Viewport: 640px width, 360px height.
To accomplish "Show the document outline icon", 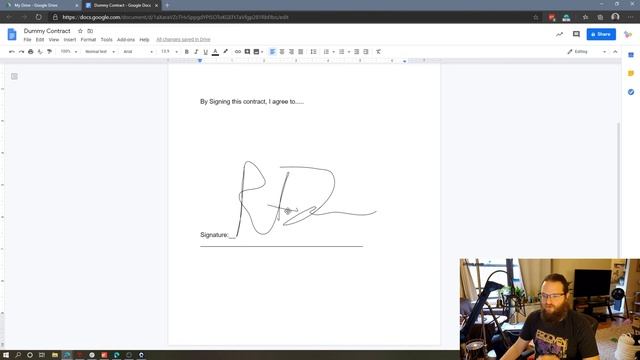I will click(14, 76).
